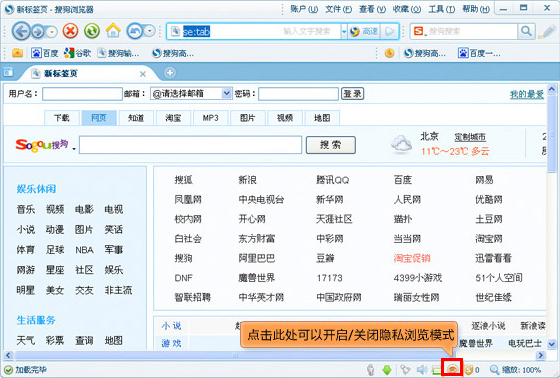560x378 pixels.
Task: Open the 工具(T) menu
Action: click(441, 9)
